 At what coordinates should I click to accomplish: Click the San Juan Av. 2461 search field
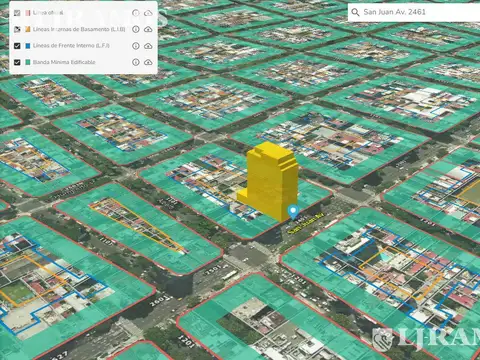(414, 12)
